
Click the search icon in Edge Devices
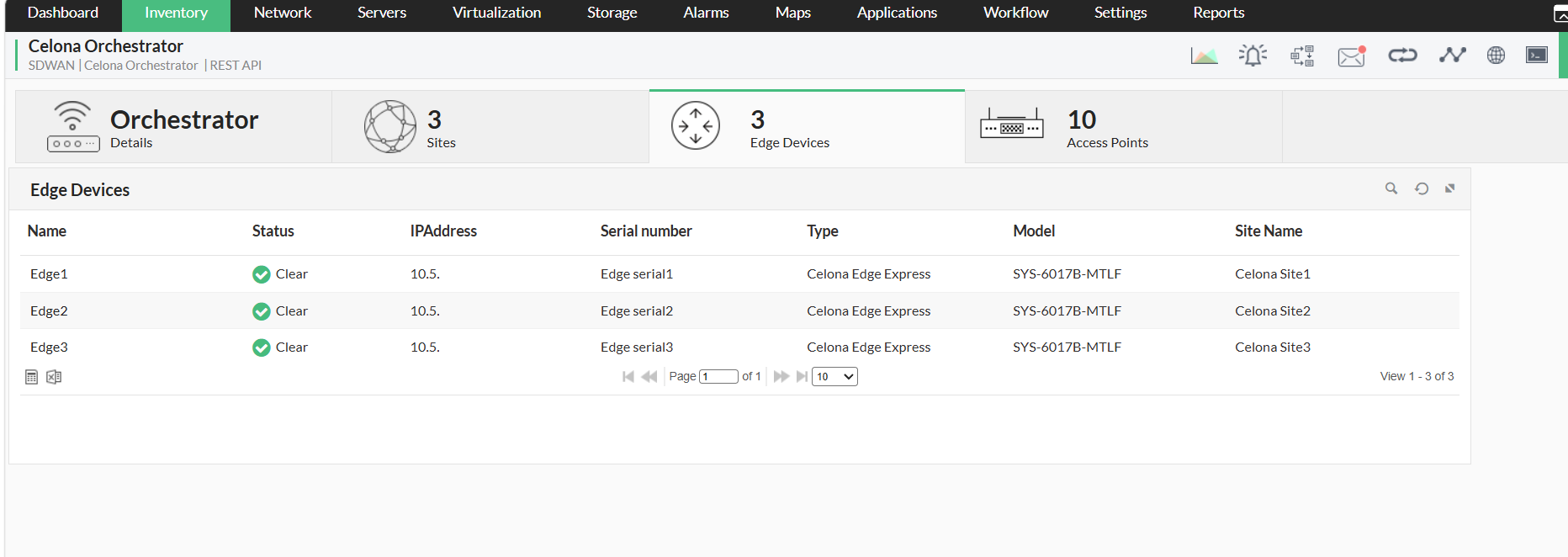click(1391, 188)
